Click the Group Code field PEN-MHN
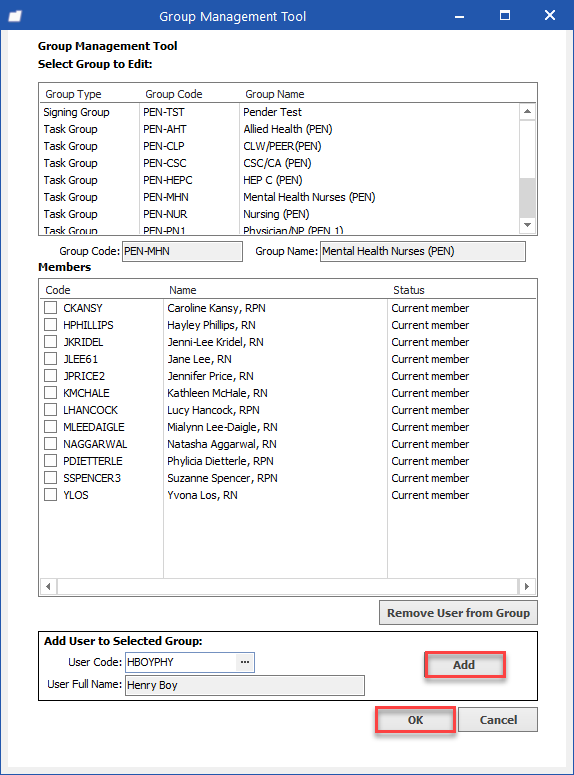 click(182, 251)
